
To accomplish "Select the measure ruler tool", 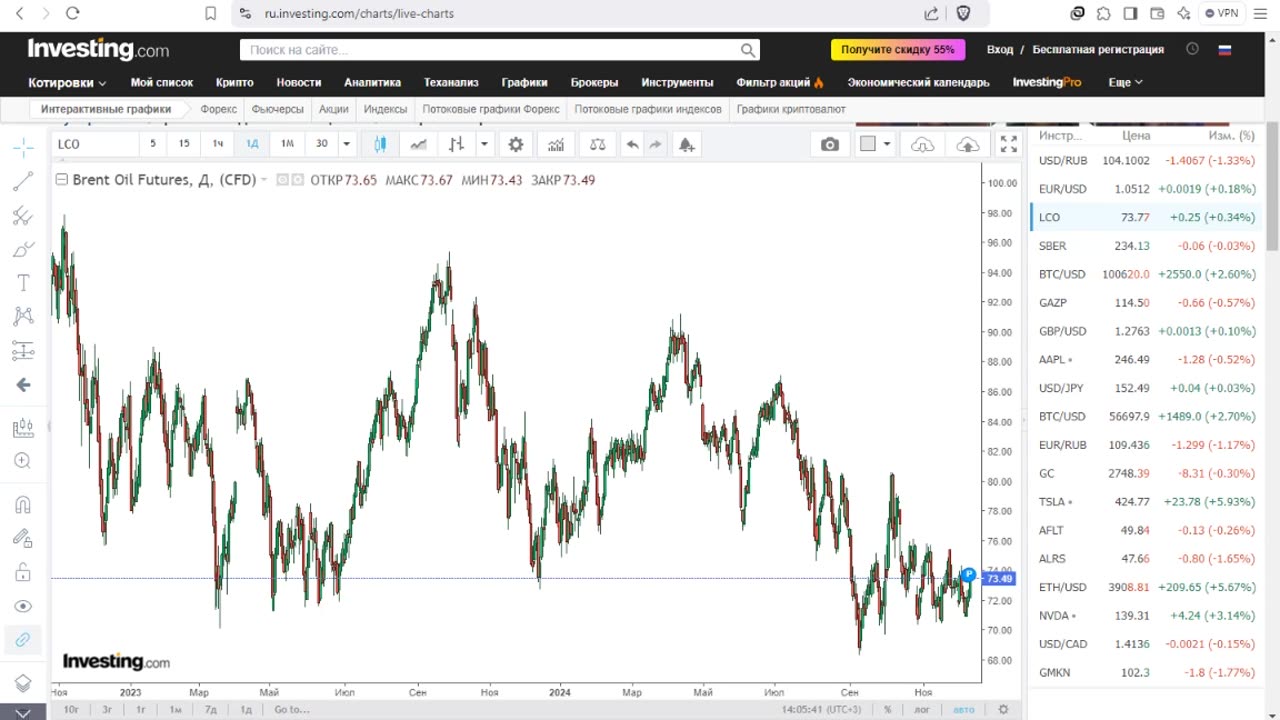I will click(x=23, y=428).
